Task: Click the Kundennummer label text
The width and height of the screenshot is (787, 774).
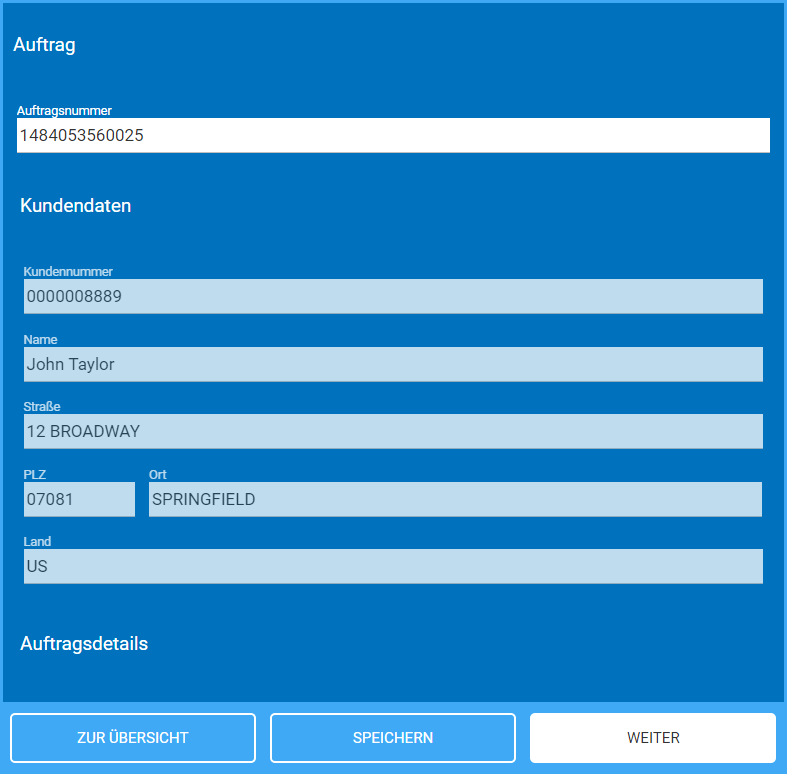Action: click(68, 272)
